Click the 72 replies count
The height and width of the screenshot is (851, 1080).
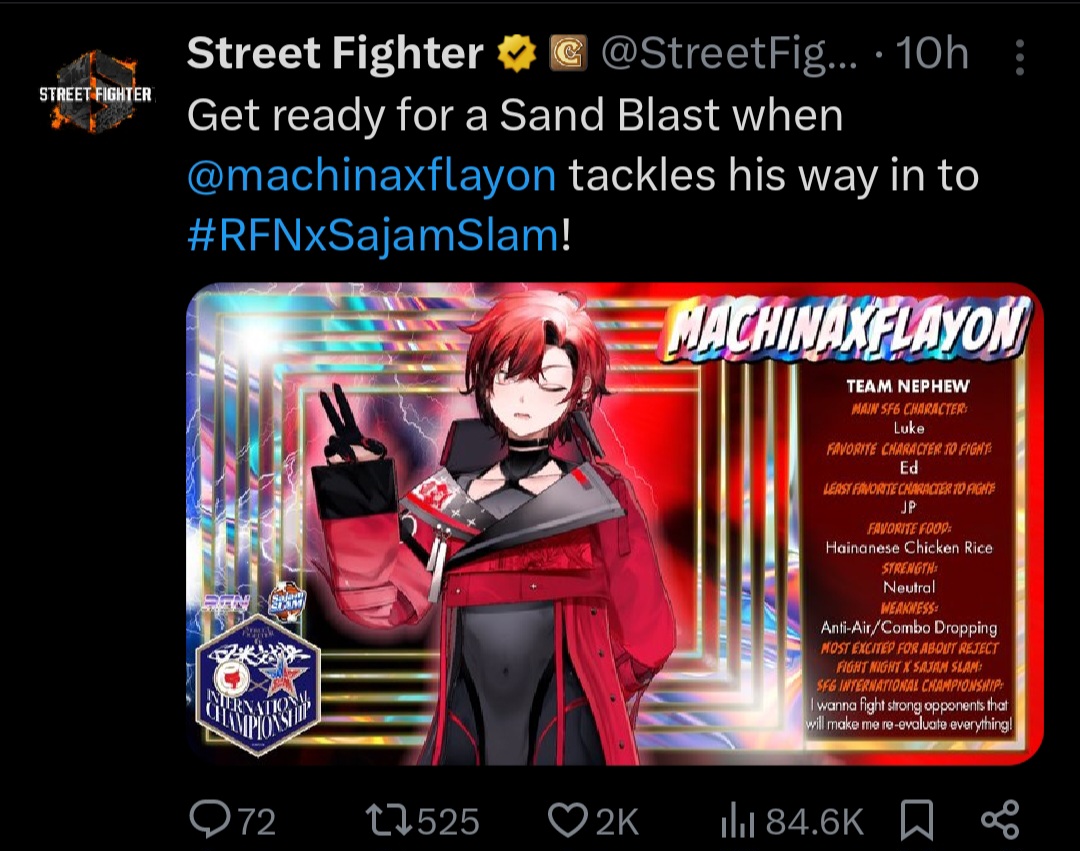coord(257,822)
